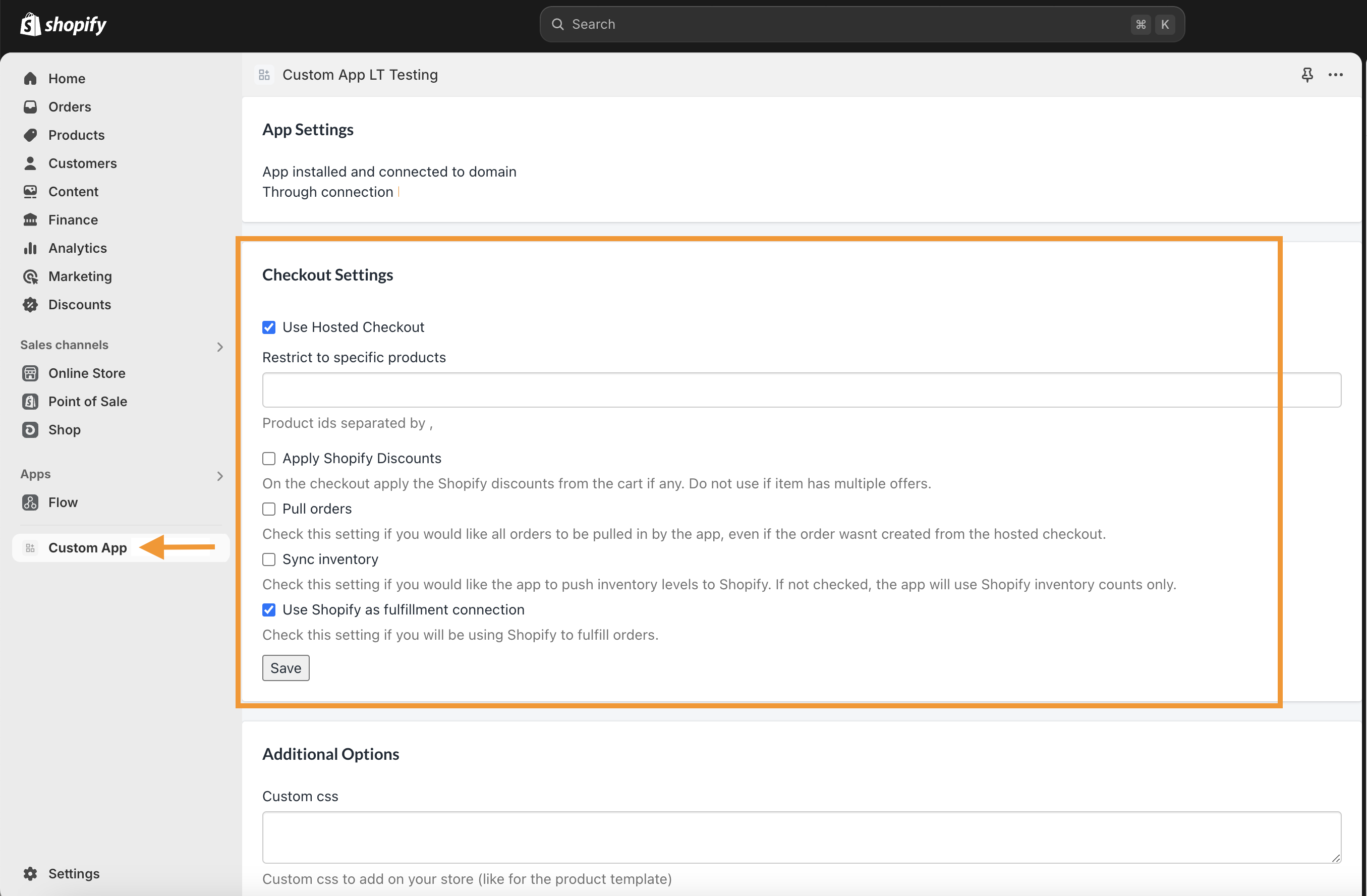Click the Point of Sale bag icon

coord(30,401)
